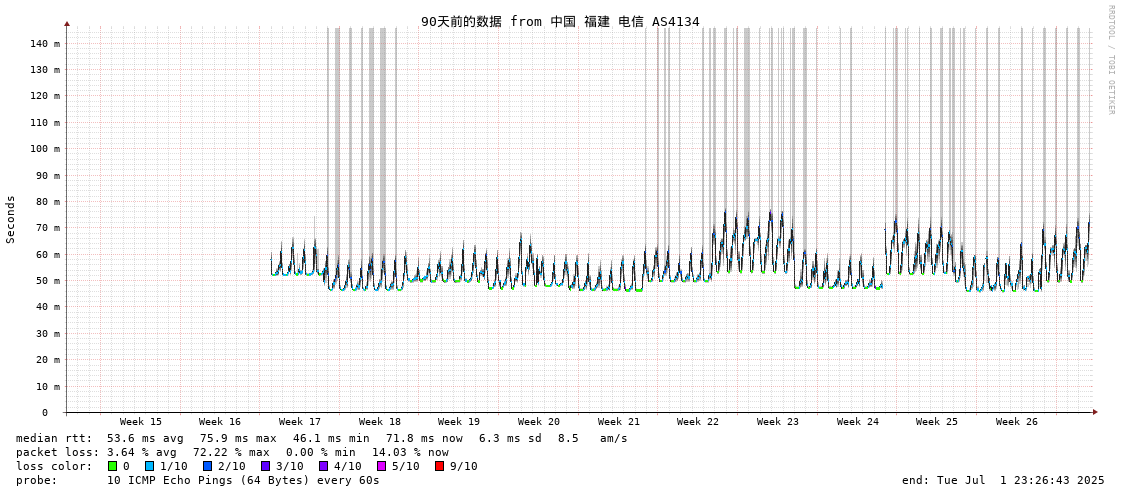Click the loss color row label
The width and height of the screenshot is (1121, 494).
pos(54,466)
